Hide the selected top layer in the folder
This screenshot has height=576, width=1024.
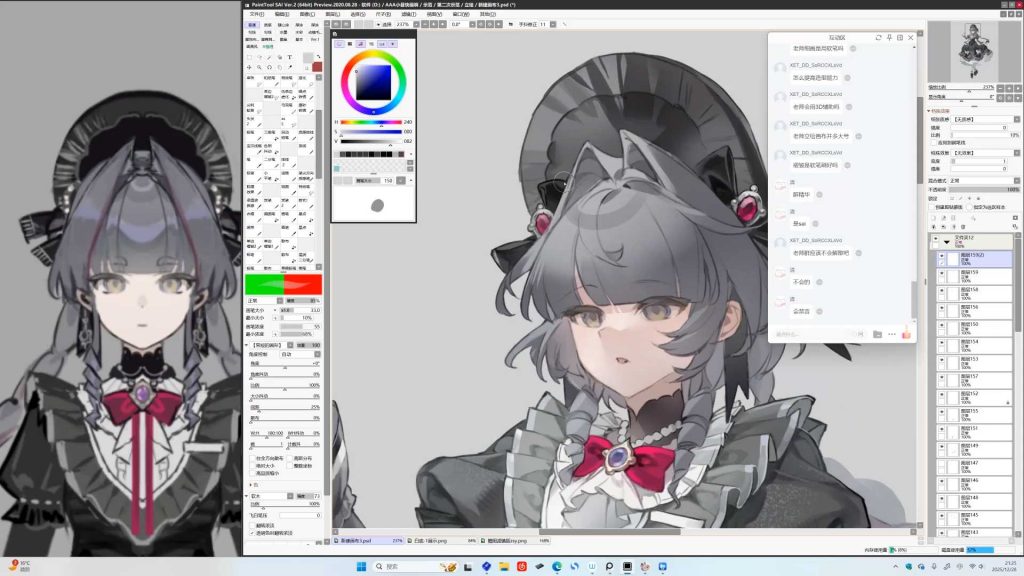(942, 258)
